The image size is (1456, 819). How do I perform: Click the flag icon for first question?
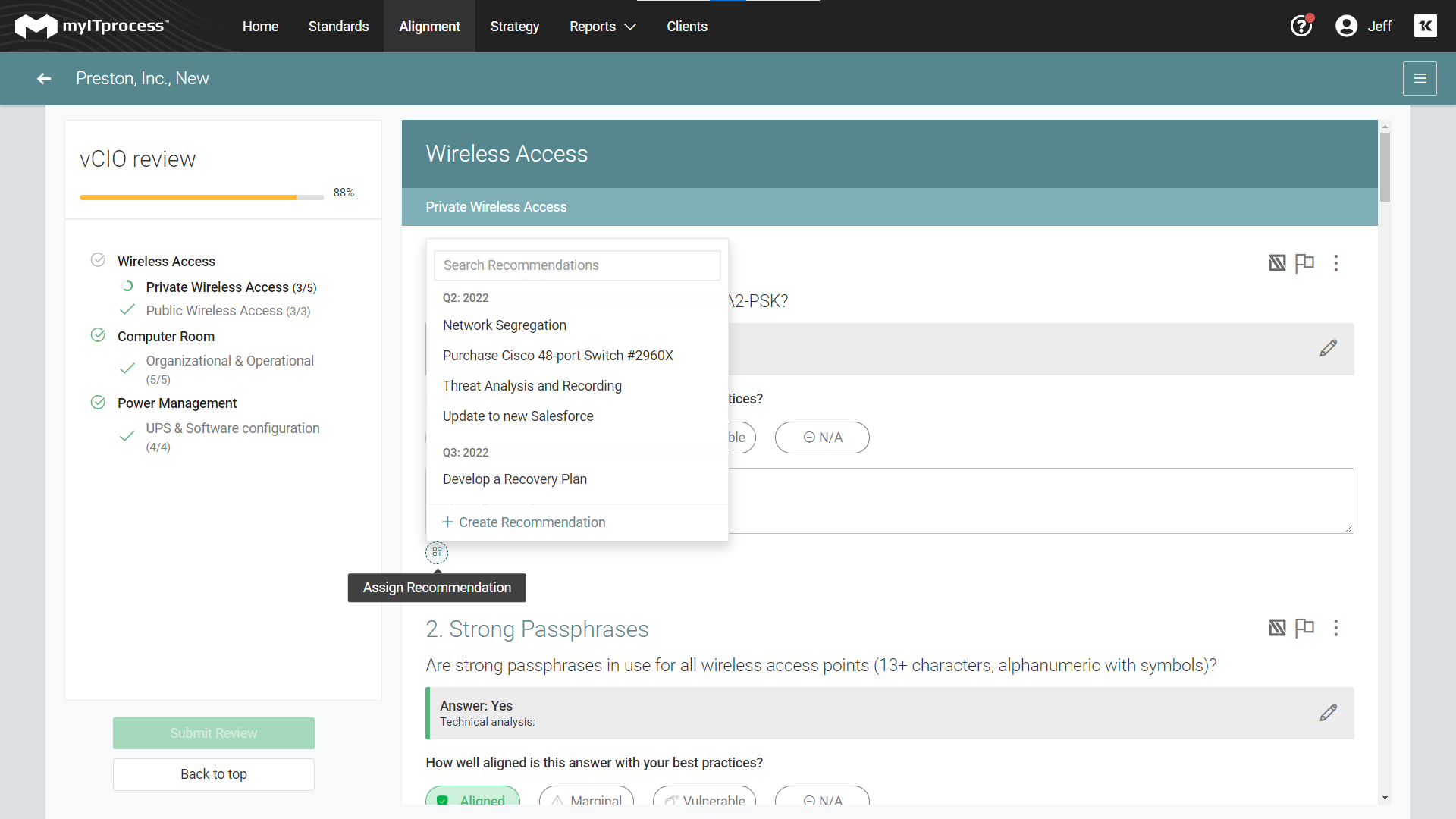coord(1304,263)
